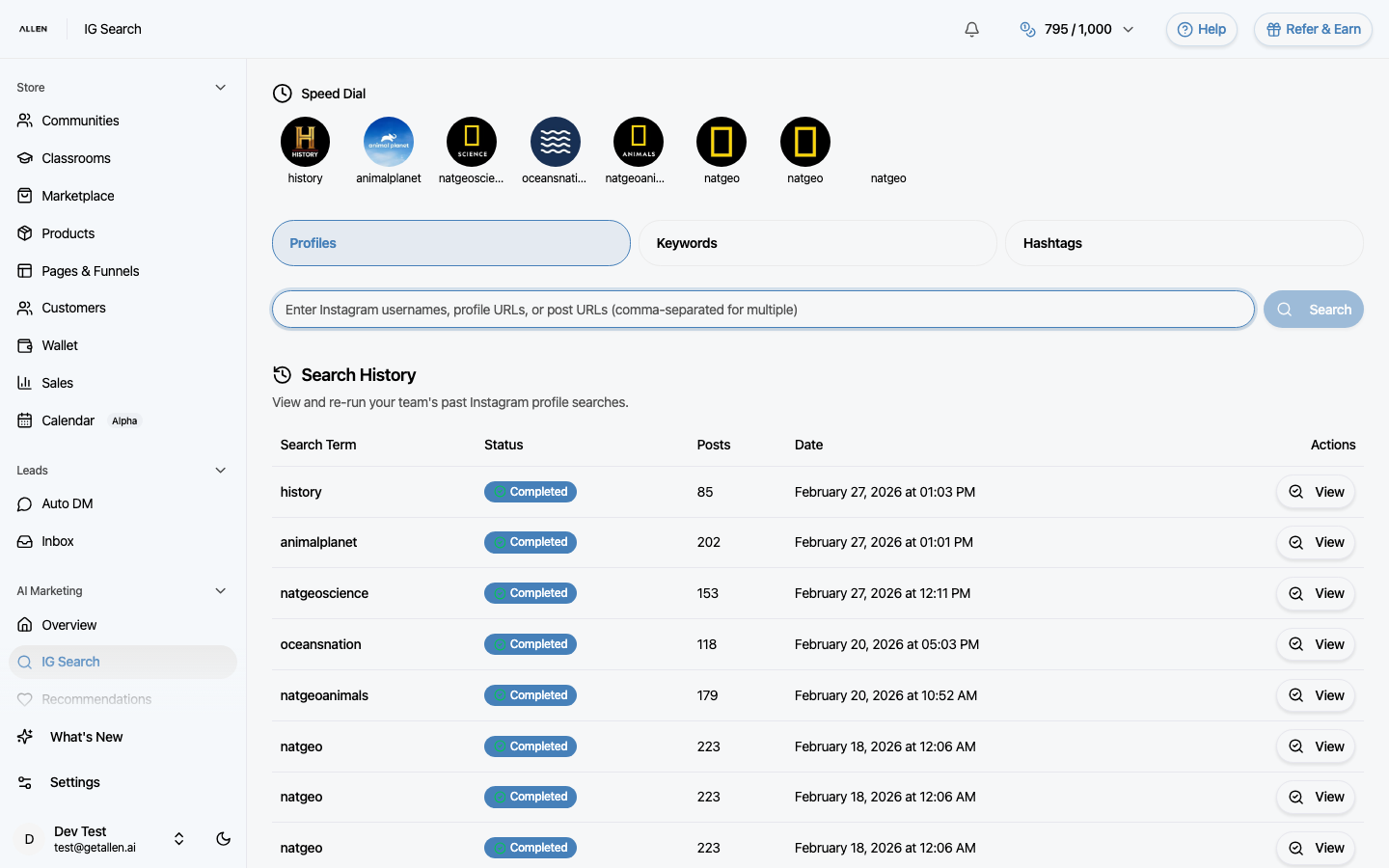Open Auto DM from the Leads sidebar
Image resolution: width=1389 pixels, height=868 pixels.
[x=68, y=502]
